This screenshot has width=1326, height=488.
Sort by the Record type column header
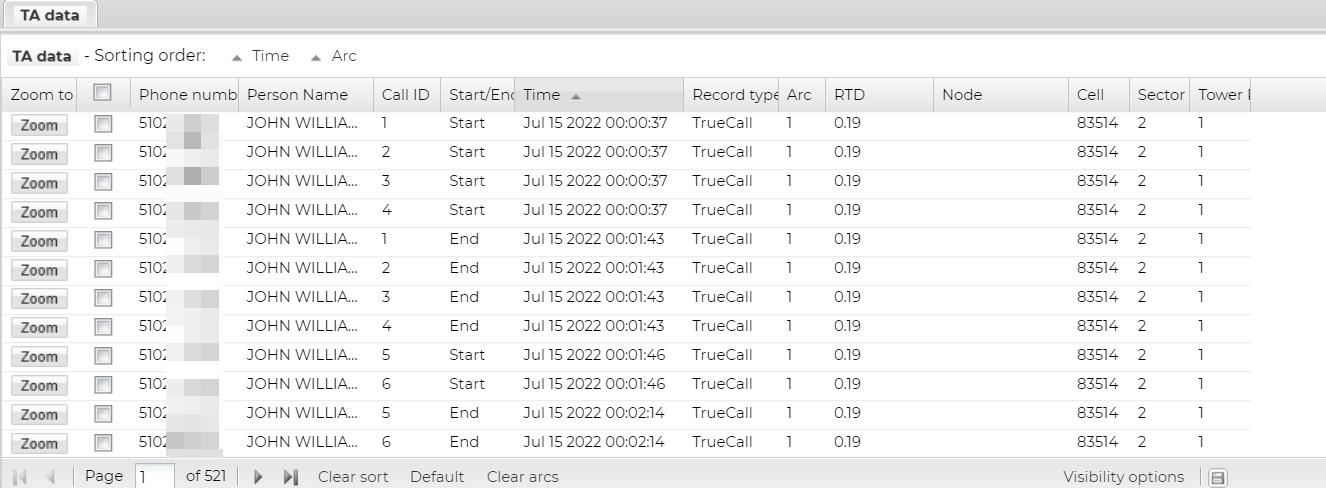coord(734,95)
